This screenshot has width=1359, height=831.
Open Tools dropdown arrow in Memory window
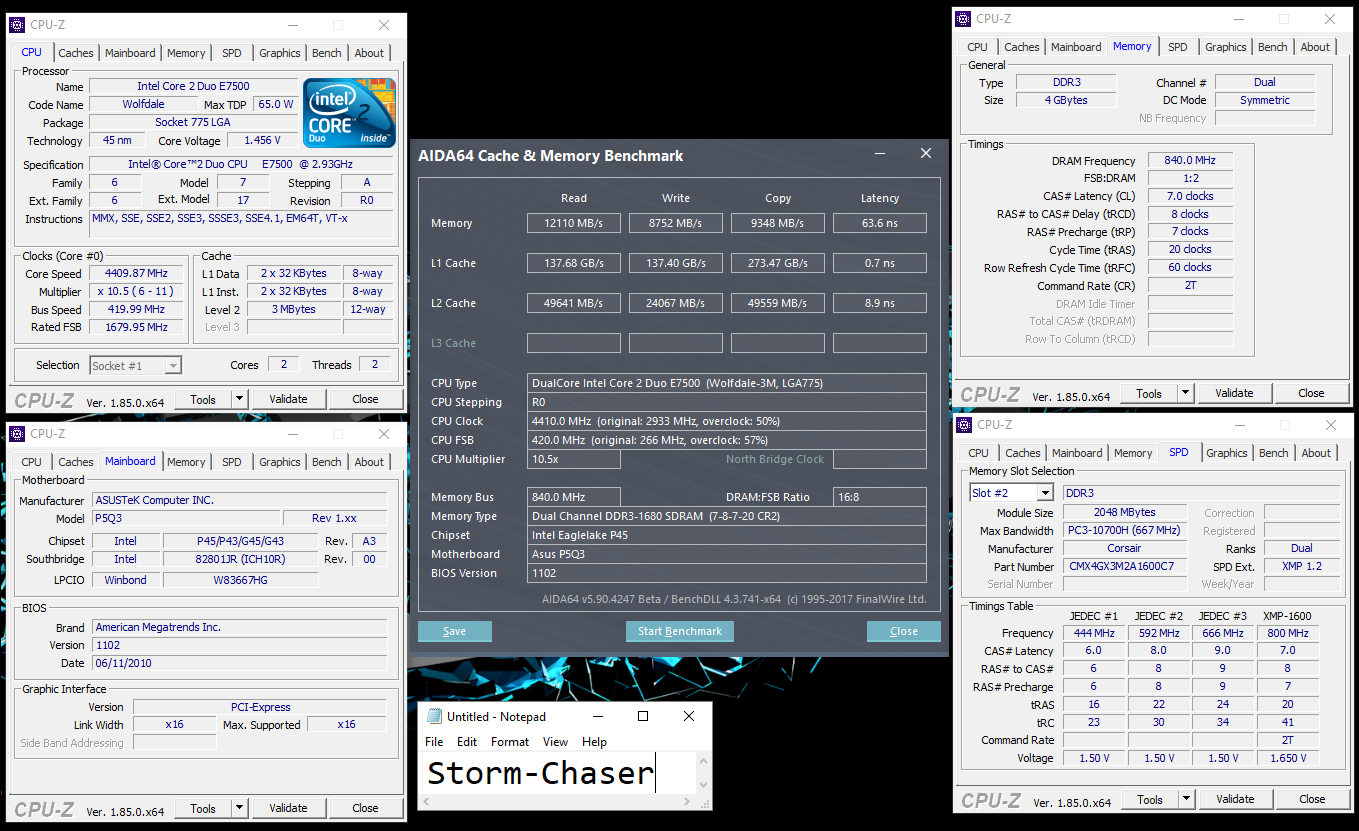tap(1185, 393)
